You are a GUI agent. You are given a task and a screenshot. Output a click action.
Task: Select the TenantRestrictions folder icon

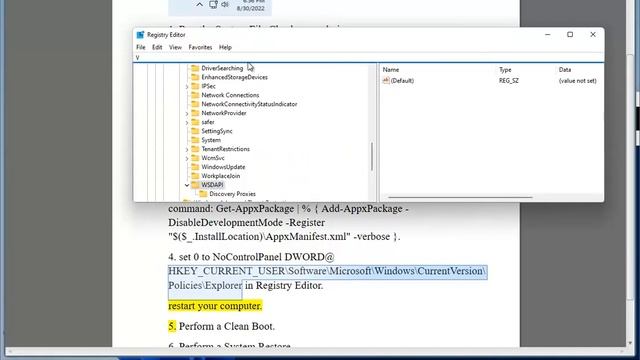tap(195, 149)
